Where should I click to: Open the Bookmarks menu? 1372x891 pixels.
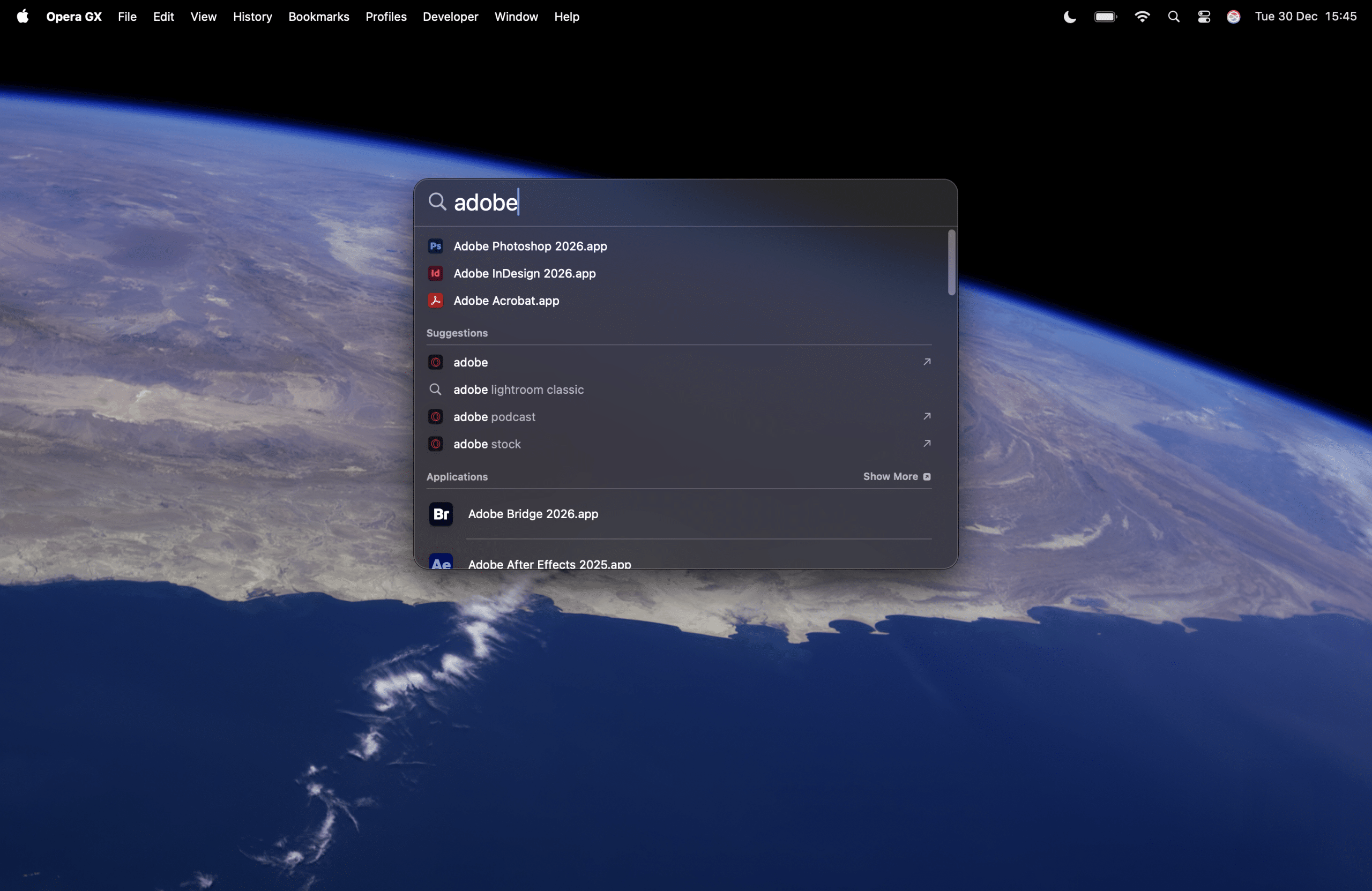tap(318, 17)
